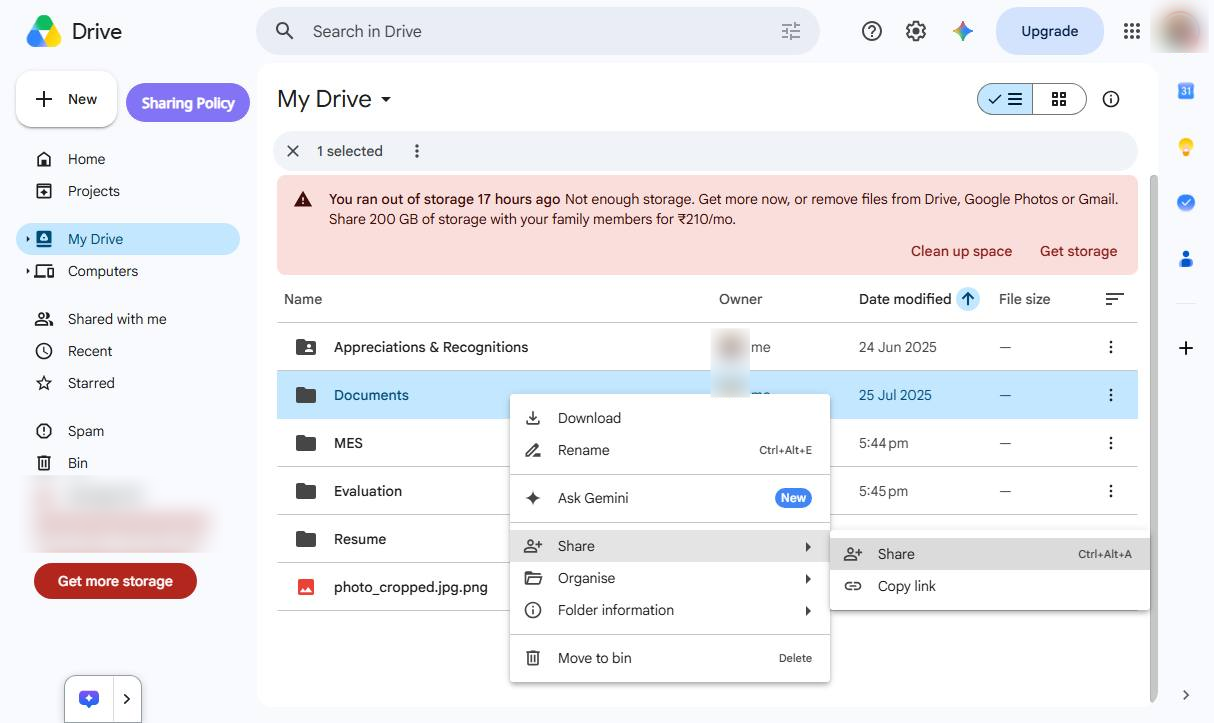
Task: Select the MES folder name
Action: point(348,443)
